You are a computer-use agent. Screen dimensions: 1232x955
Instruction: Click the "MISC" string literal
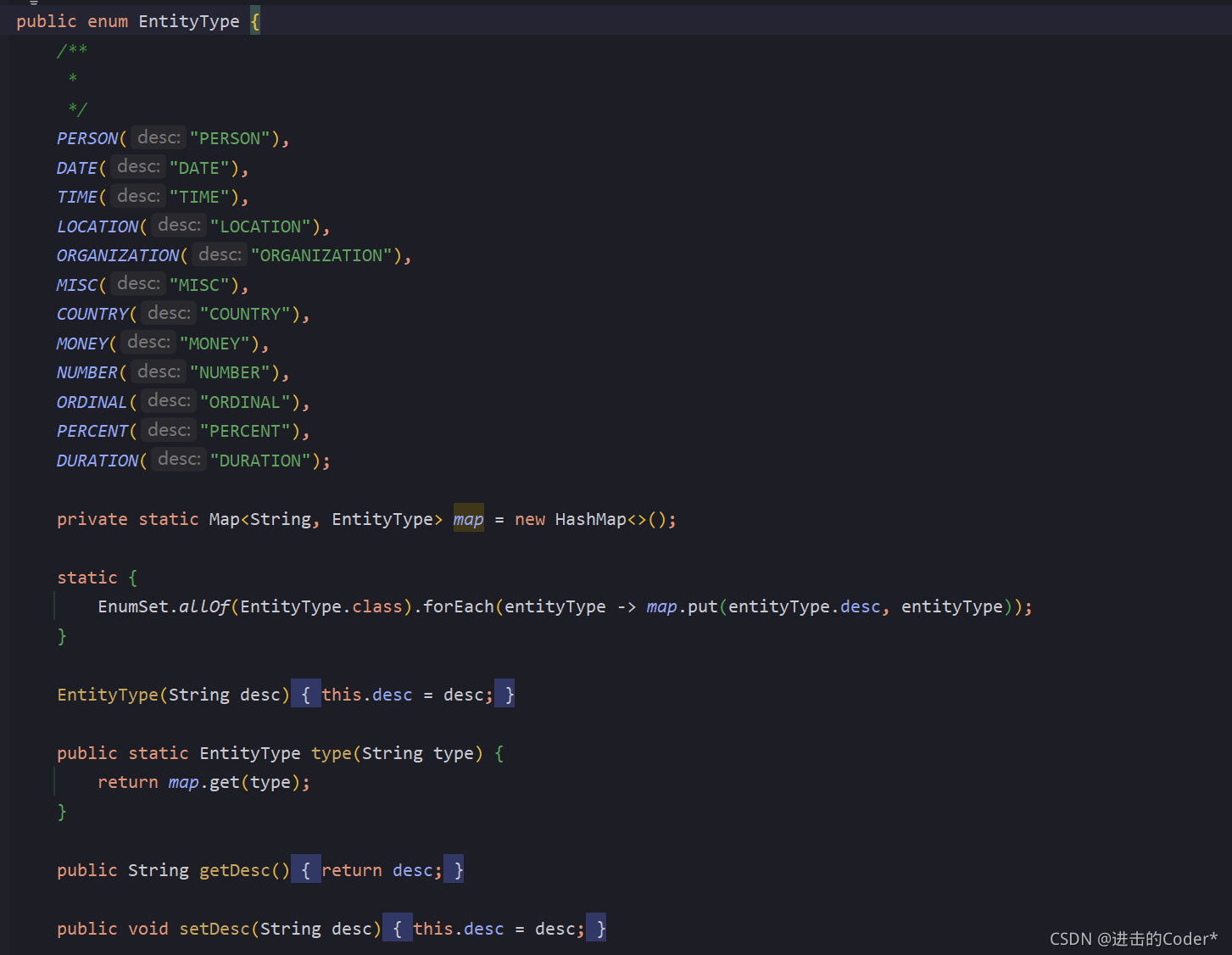tap(199, 285)
